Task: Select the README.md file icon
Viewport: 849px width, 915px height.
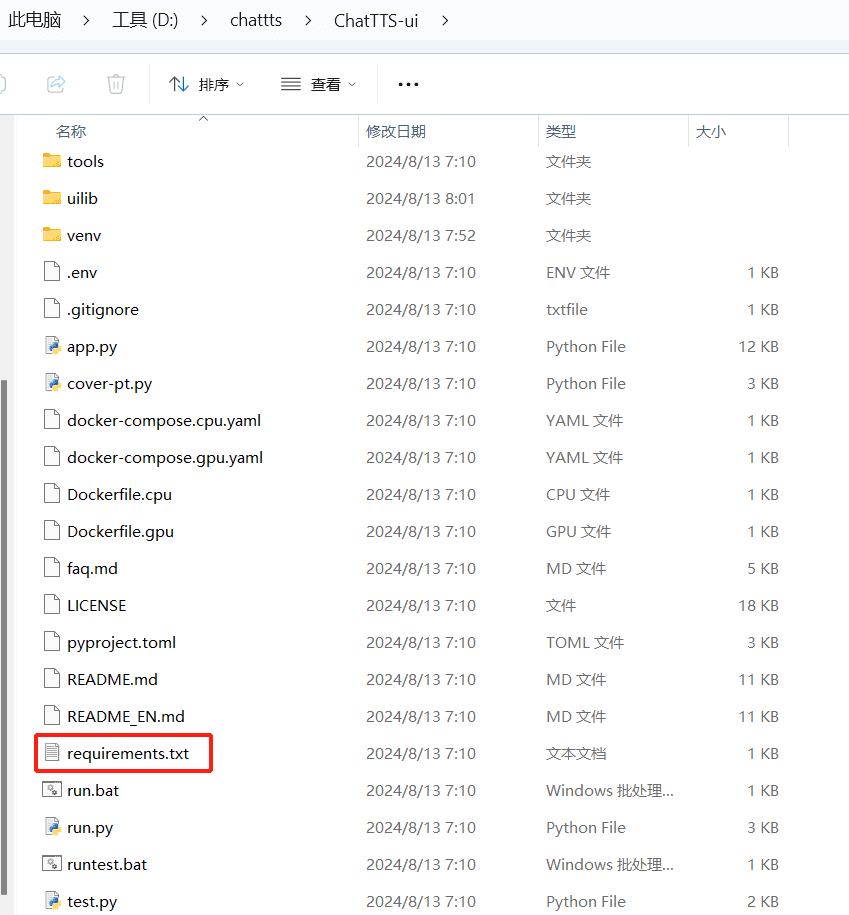Action: [x=52, y=678]
